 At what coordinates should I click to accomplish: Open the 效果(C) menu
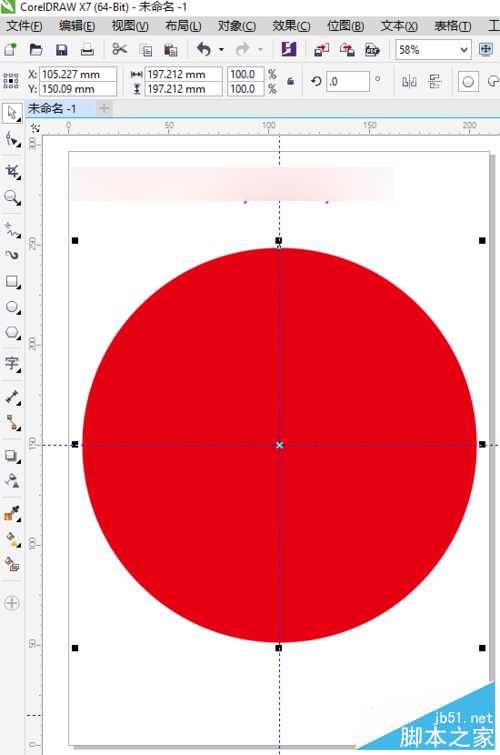click(x=291, y=26)
